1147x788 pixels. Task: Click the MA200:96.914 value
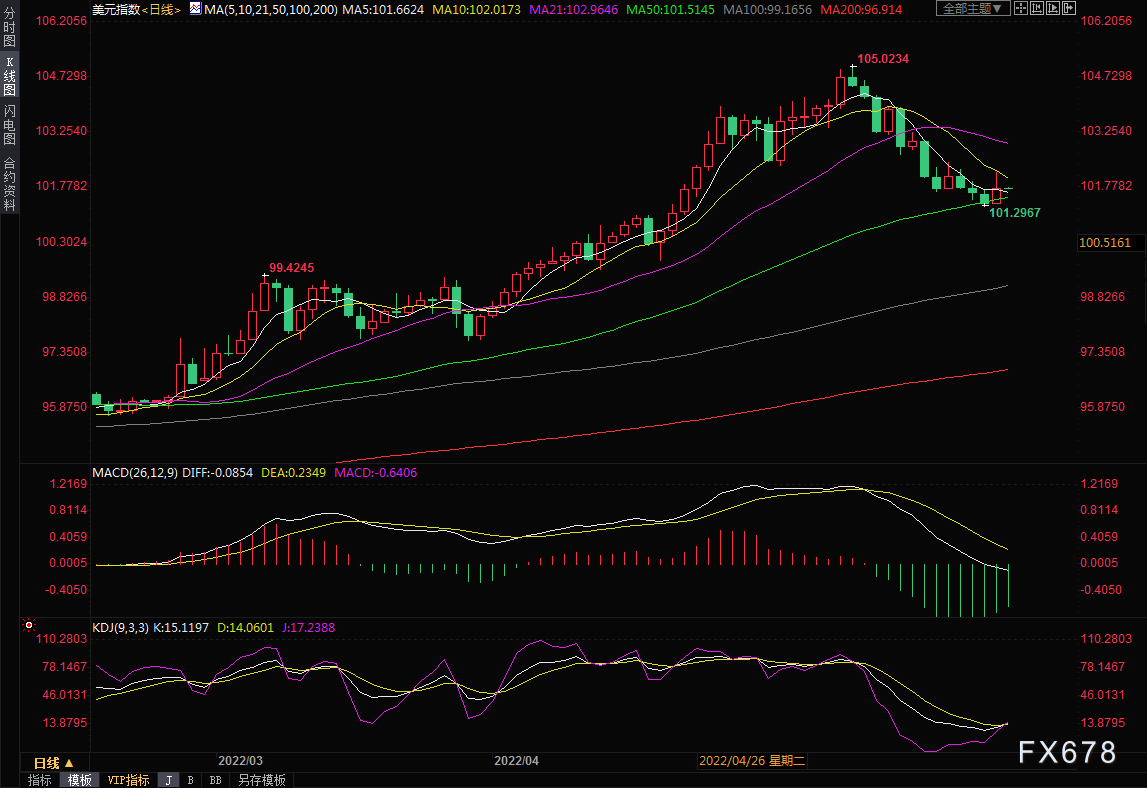tap(861, 10)
